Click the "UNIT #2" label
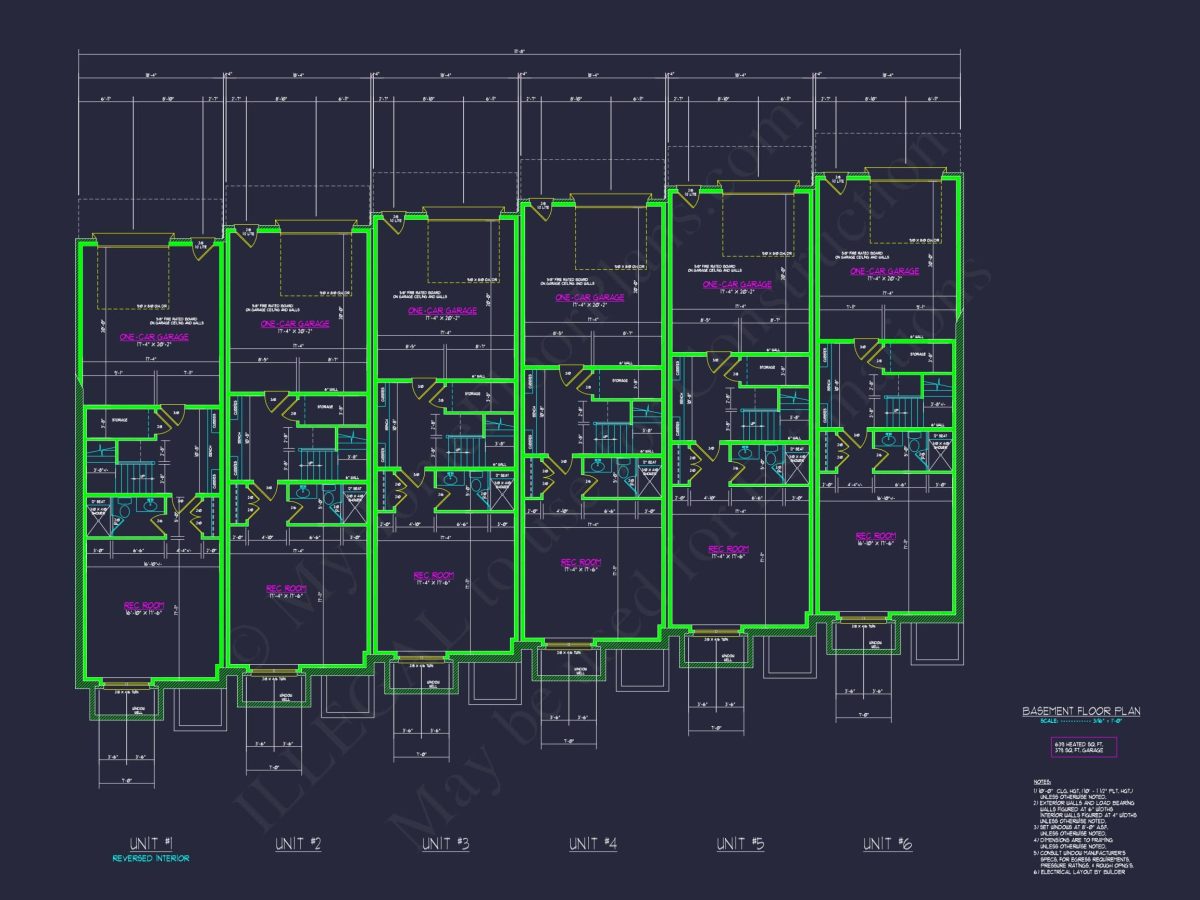The image size is (1200, 900). pos(298,843)
